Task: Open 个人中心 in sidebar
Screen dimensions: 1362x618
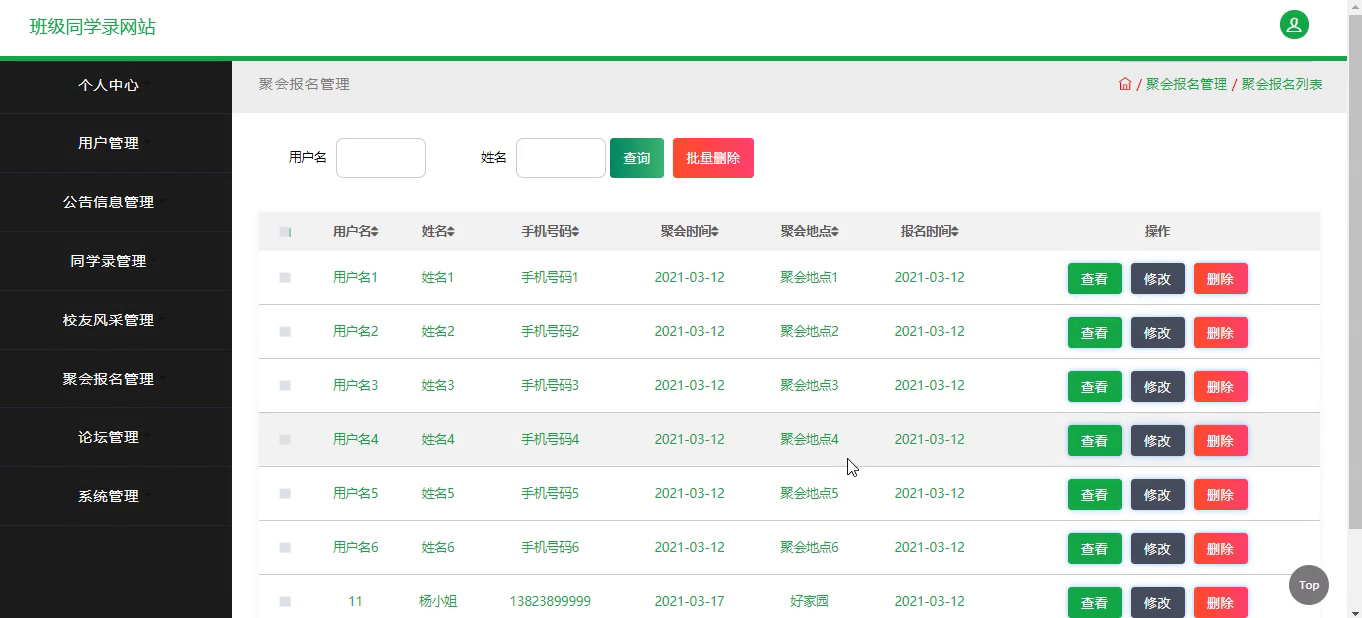Action: click(x=108, y=85)
